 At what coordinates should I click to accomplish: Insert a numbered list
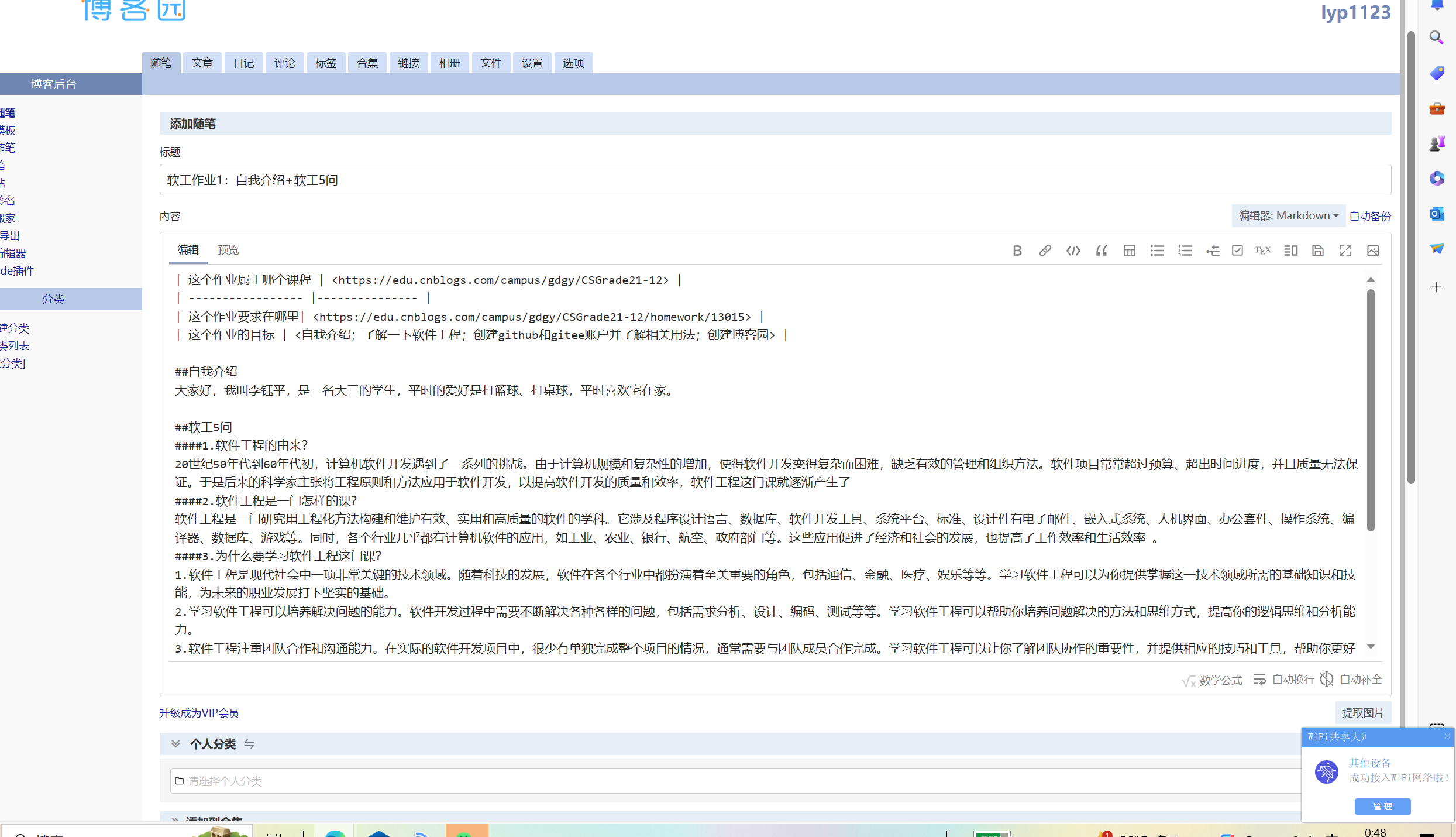(1185, 251)
